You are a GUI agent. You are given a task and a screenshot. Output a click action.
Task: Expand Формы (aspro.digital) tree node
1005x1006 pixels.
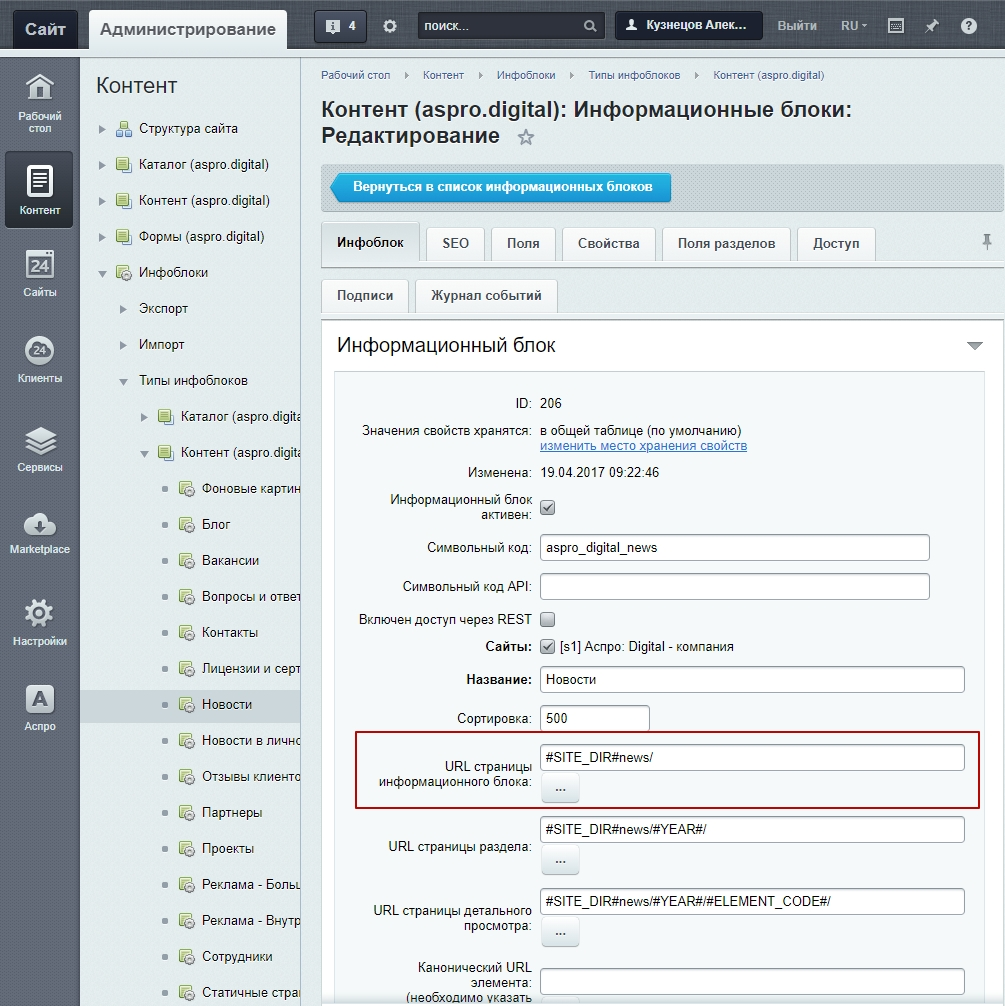[x=102, y=237]
